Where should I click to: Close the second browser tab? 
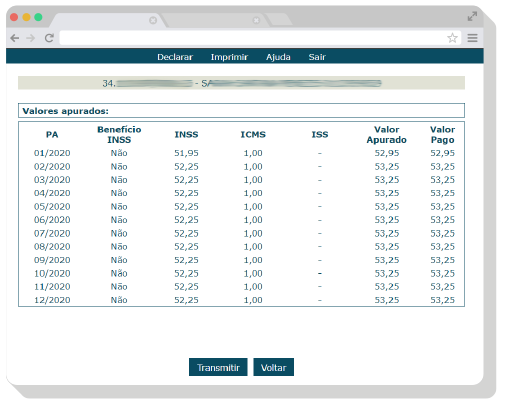tap(256, 20)
